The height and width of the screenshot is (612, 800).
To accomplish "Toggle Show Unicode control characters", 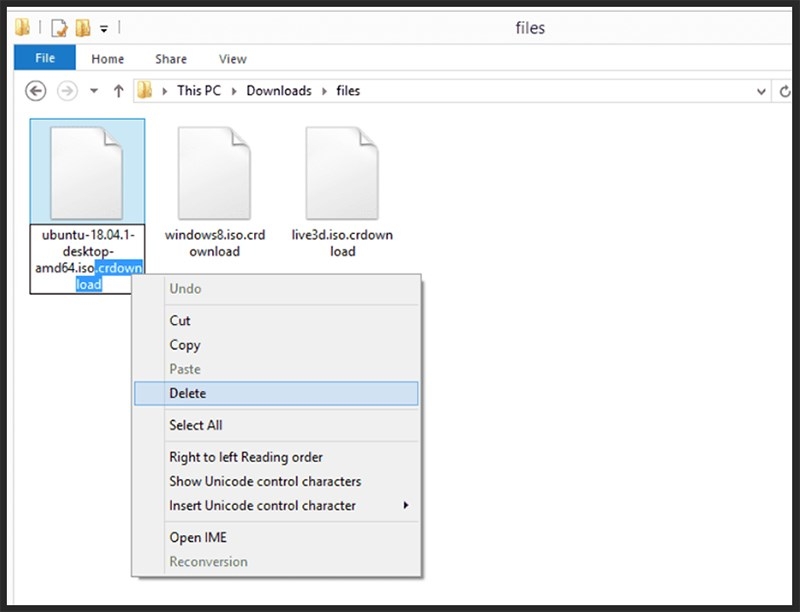I will (x=276, y=481).
